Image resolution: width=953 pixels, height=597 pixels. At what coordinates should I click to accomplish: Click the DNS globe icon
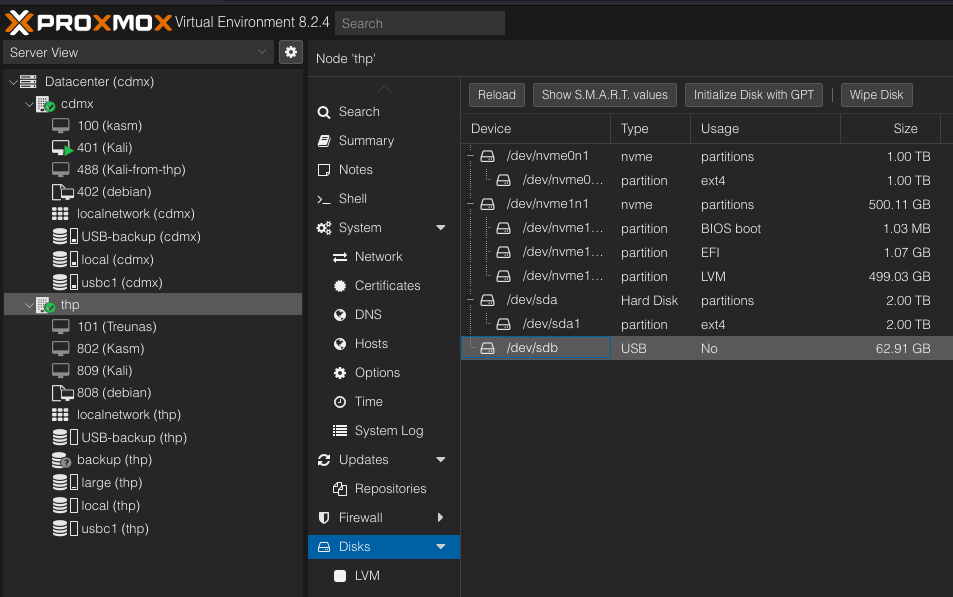pyautogui.click(x=339, y=315)
